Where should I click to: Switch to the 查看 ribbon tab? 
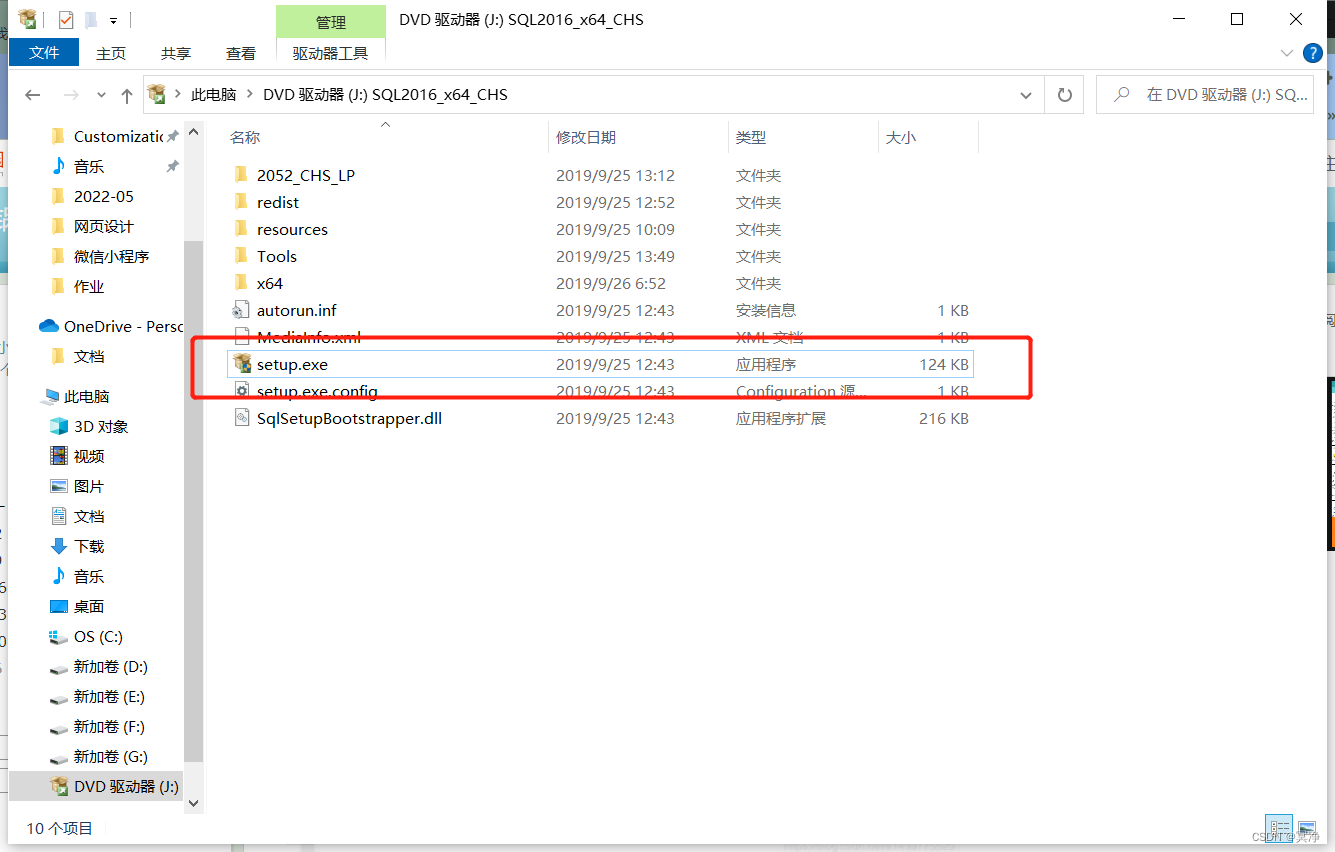(241, 53)
